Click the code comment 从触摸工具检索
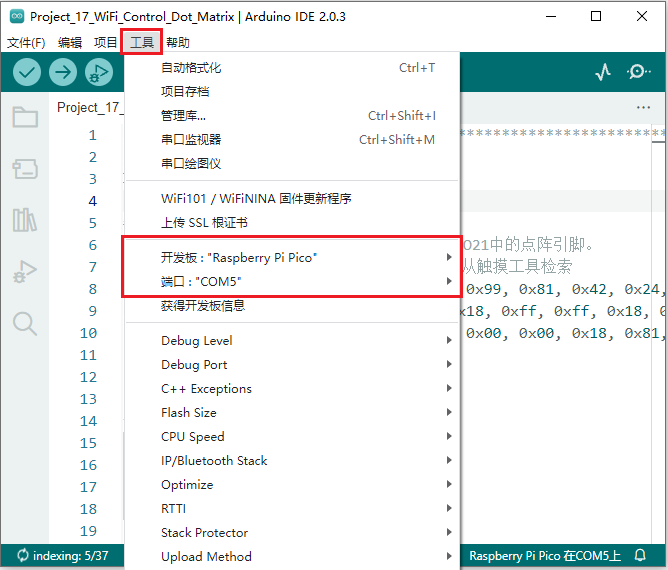Image resolution: width=668 pixels, height=570 pixels. (x=517, y=266)
